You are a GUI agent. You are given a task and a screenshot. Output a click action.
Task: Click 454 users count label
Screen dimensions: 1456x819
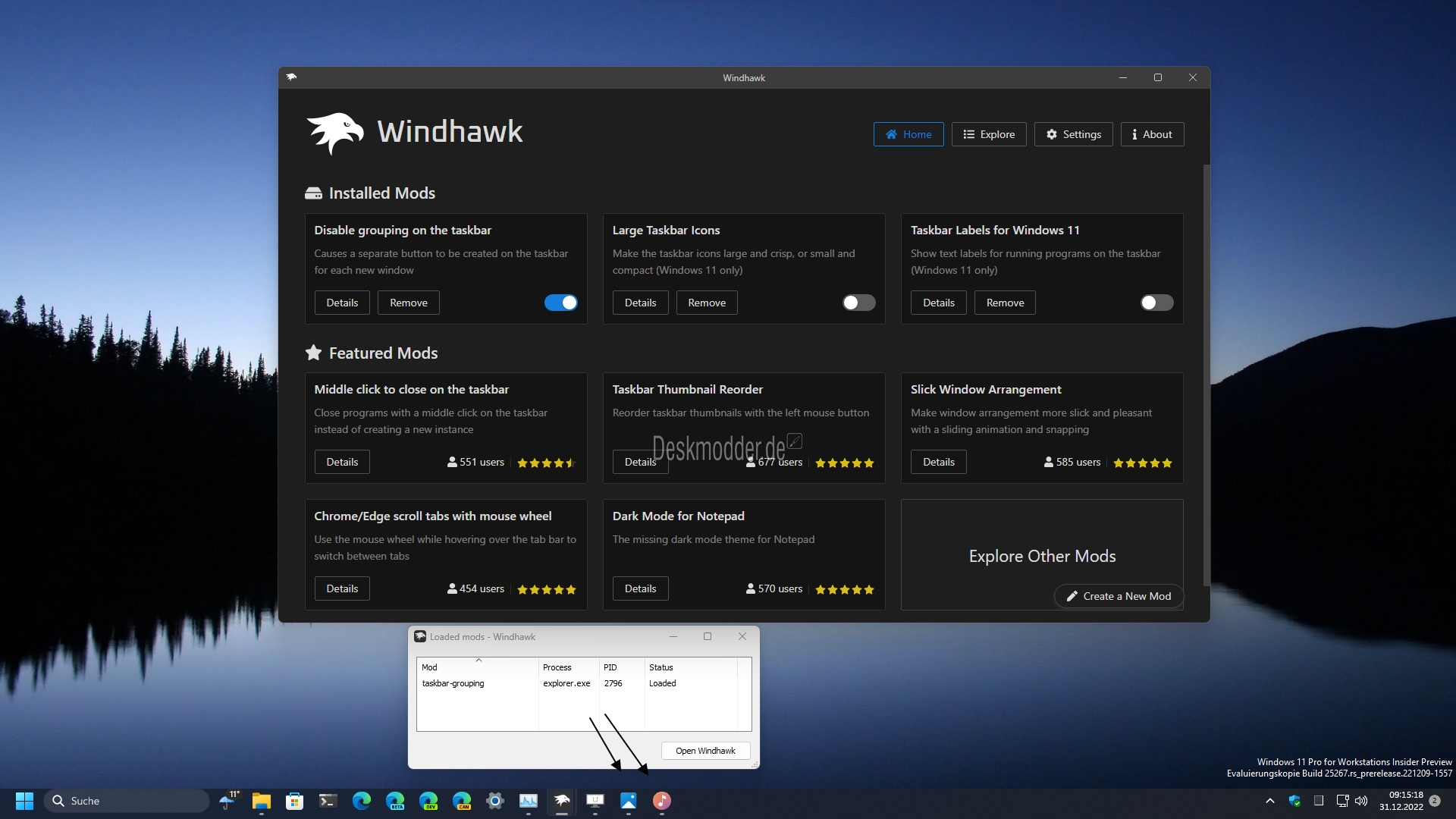[475, 588]
